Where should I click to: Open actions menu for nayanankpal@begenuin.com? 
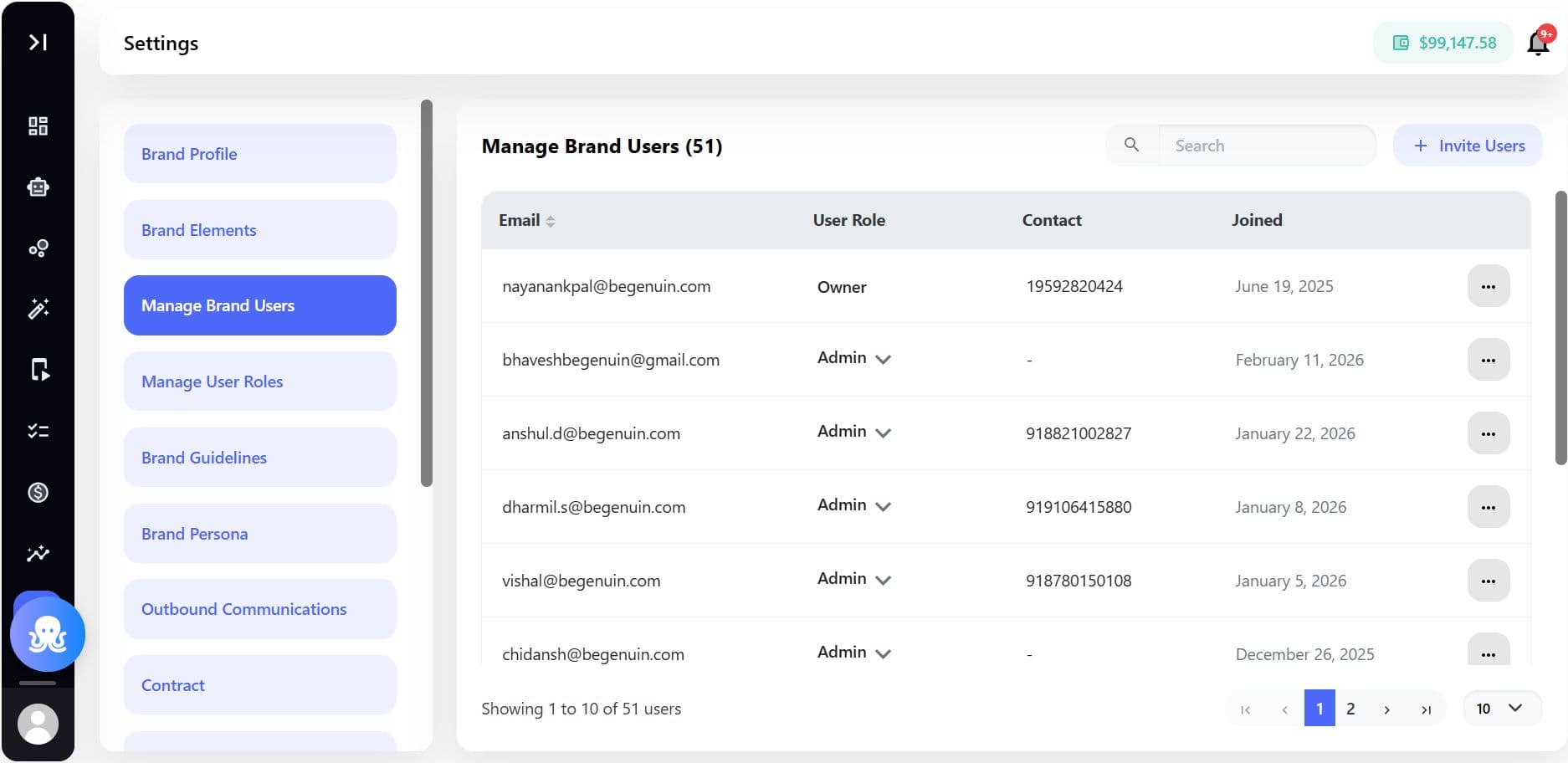pyautogui.click(x=1488, y=286)
